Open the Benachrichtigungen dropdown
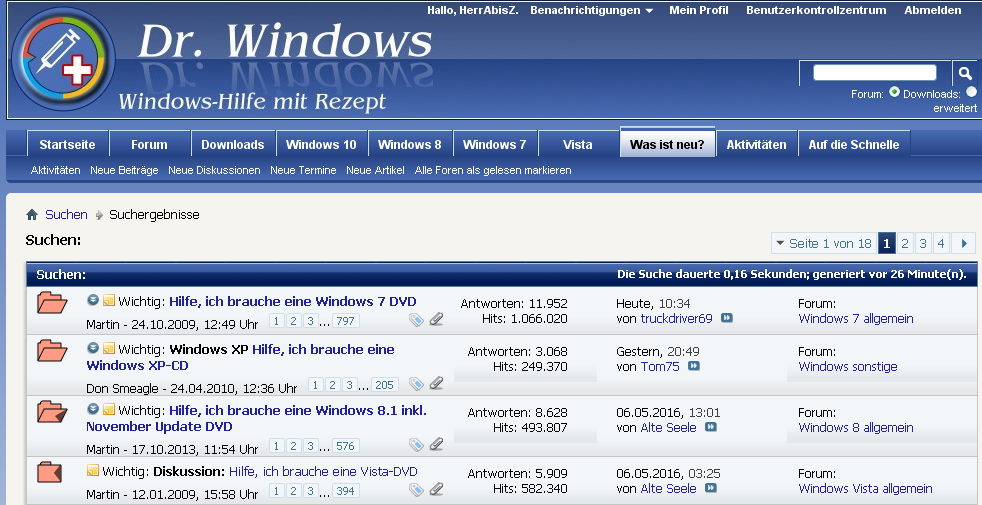Viewport: 982px width, 505px height. [x=591, y=10]
